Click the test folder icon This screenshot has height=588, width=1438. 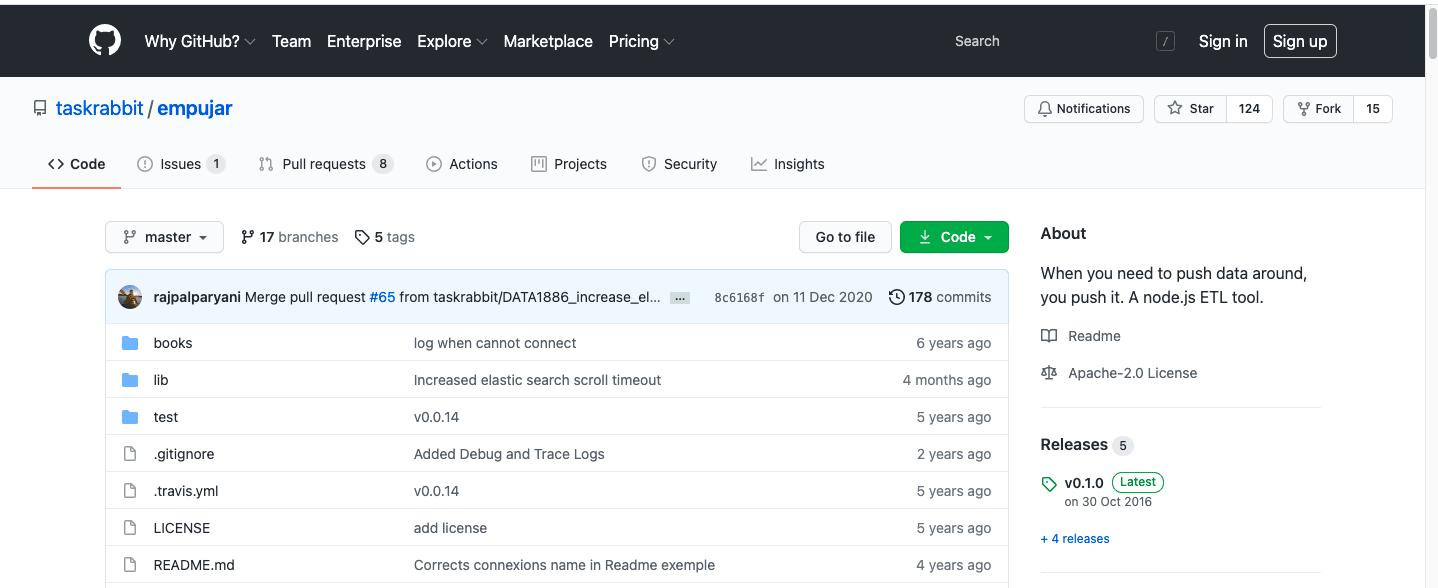130,417
